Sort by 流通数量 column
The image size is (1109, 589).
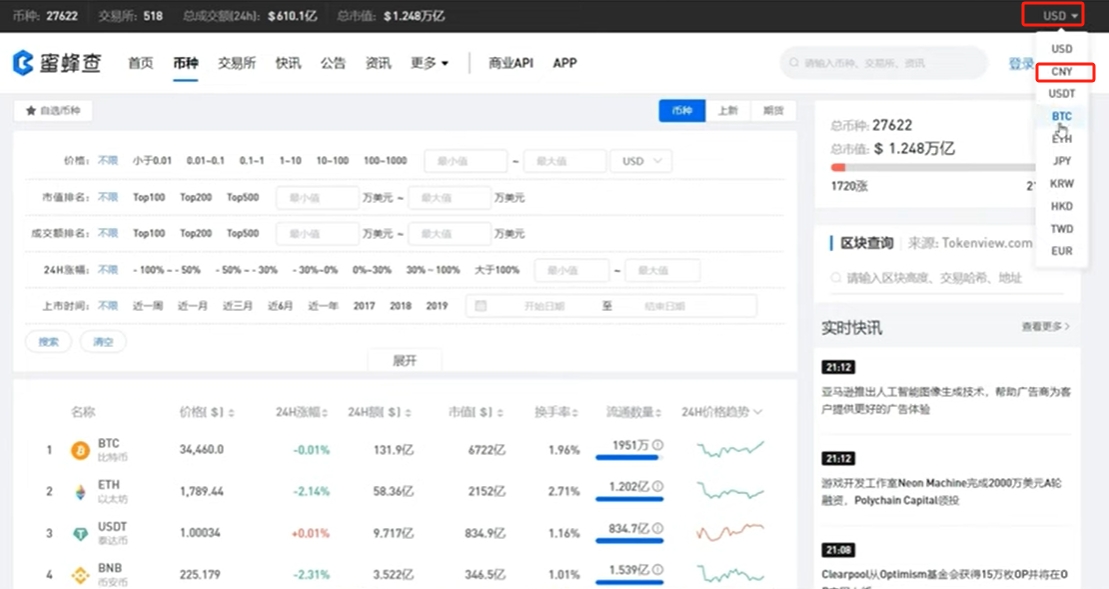pos(658,412)
